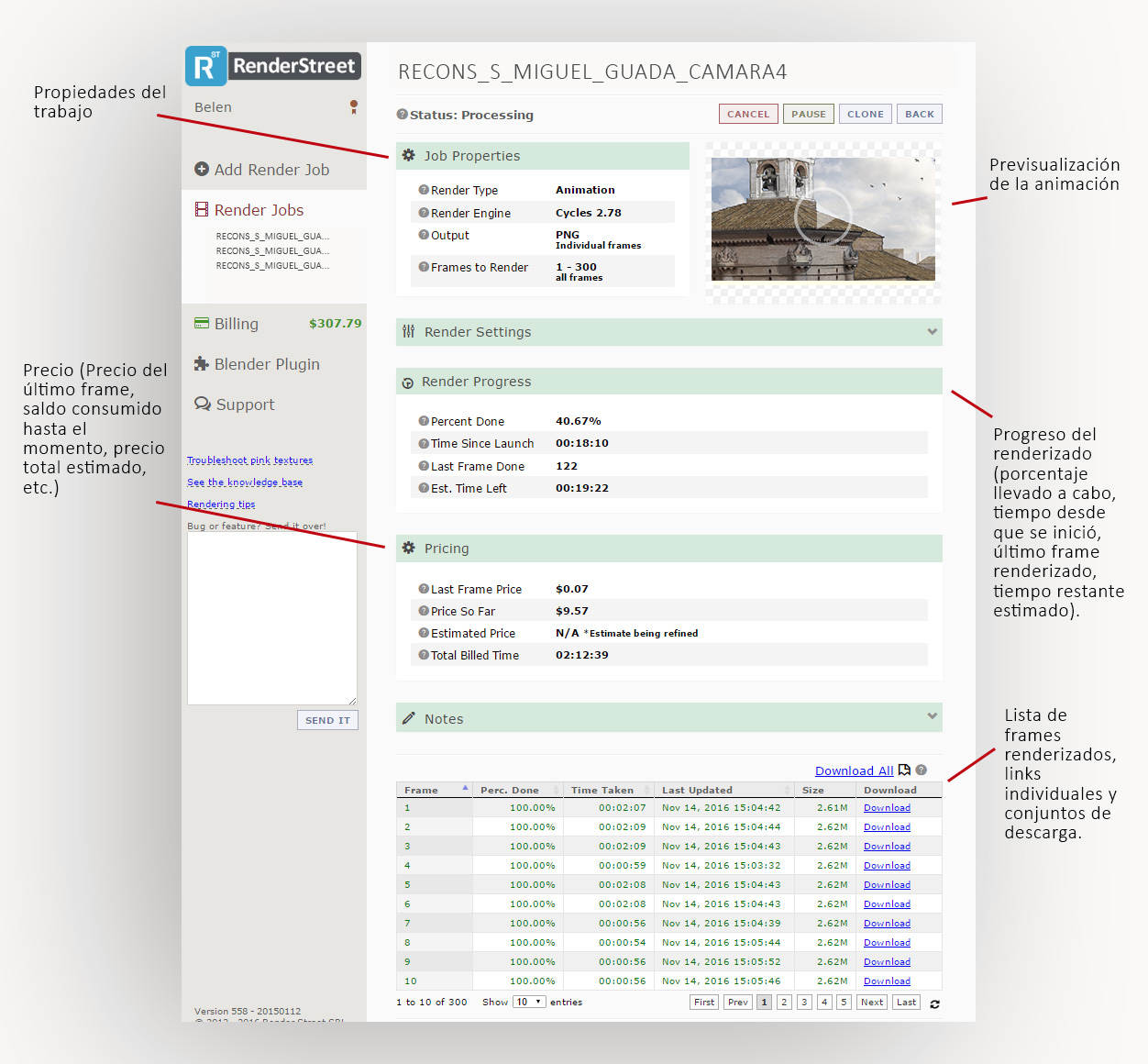Click help icon beside Estimated Price

point(424,633)
